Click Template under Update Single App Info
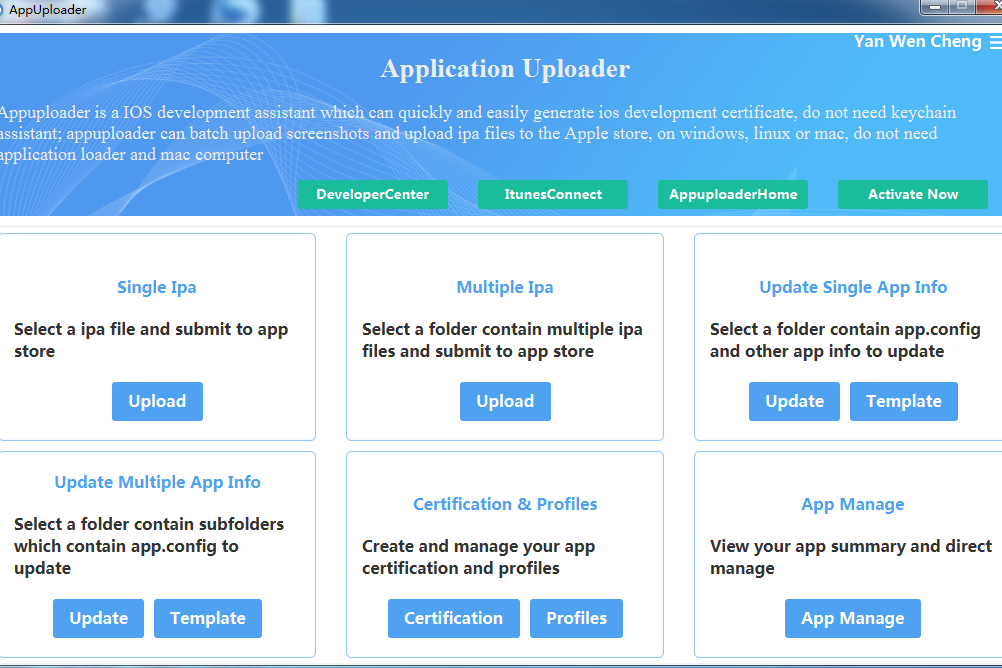The image size is (1002, 668). click(904, 401)
